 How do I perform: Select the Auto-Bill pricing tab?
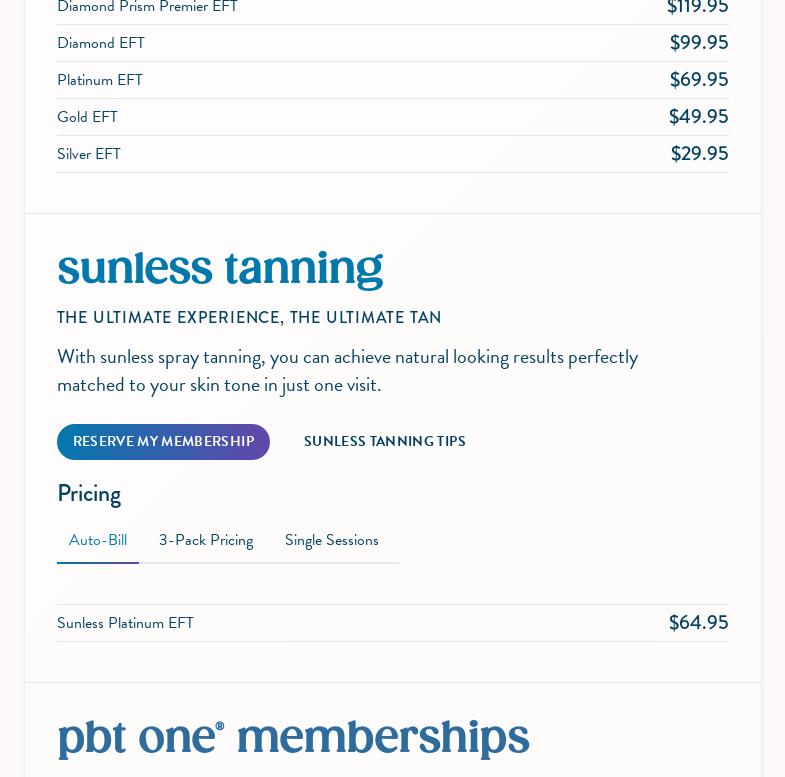98,541
